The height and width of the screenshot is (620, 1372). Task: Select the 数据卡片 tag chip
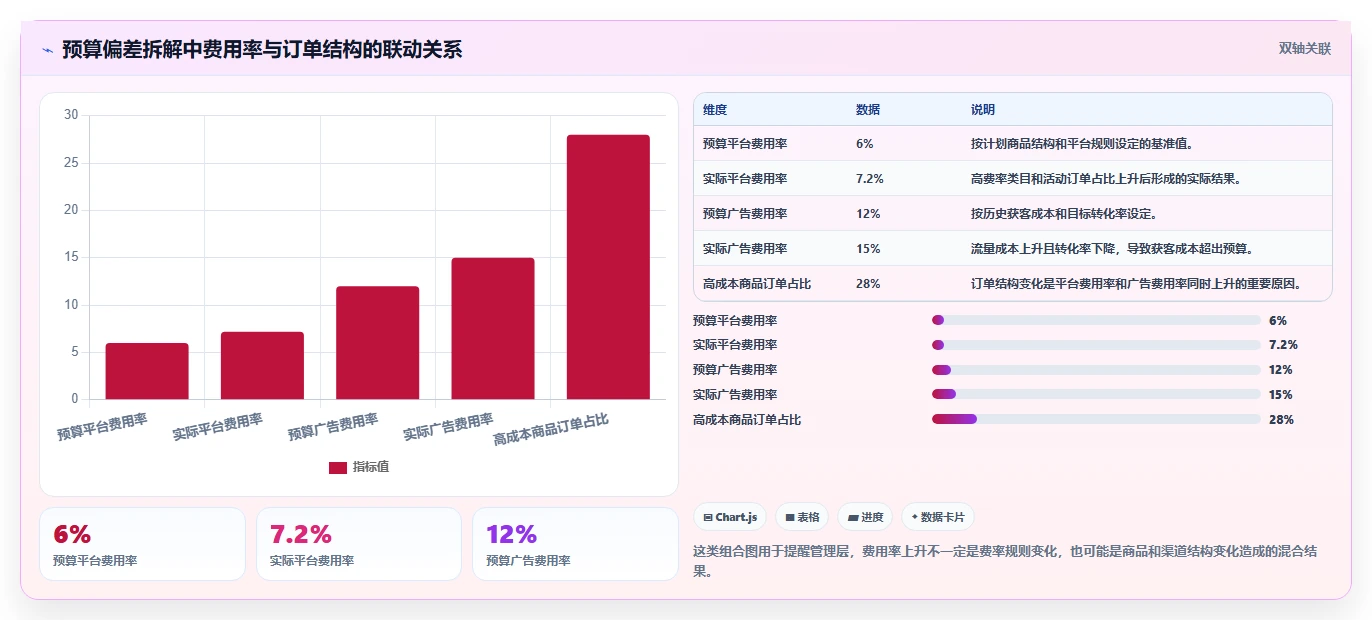click(x=938, y=517)
